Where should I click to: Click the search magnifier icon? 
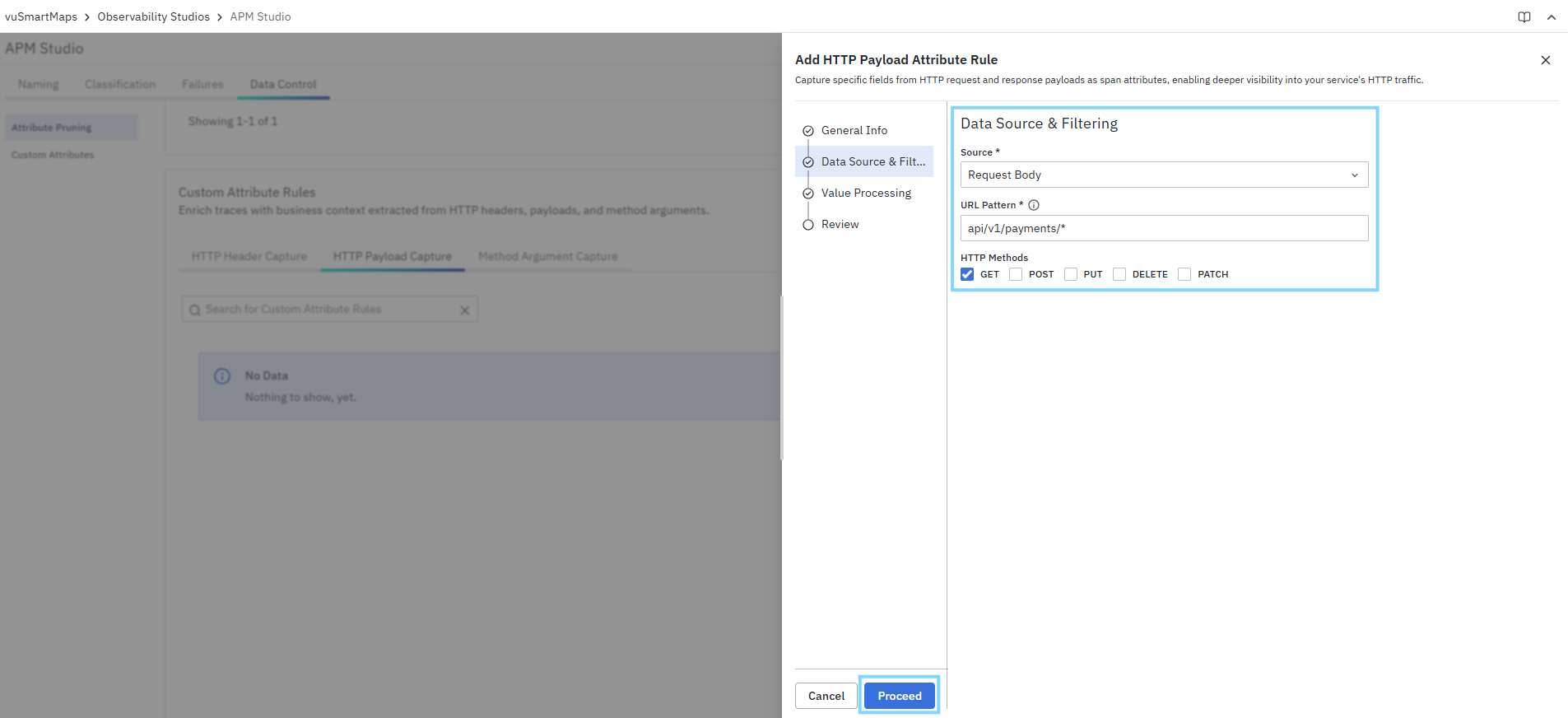(195, 310)
